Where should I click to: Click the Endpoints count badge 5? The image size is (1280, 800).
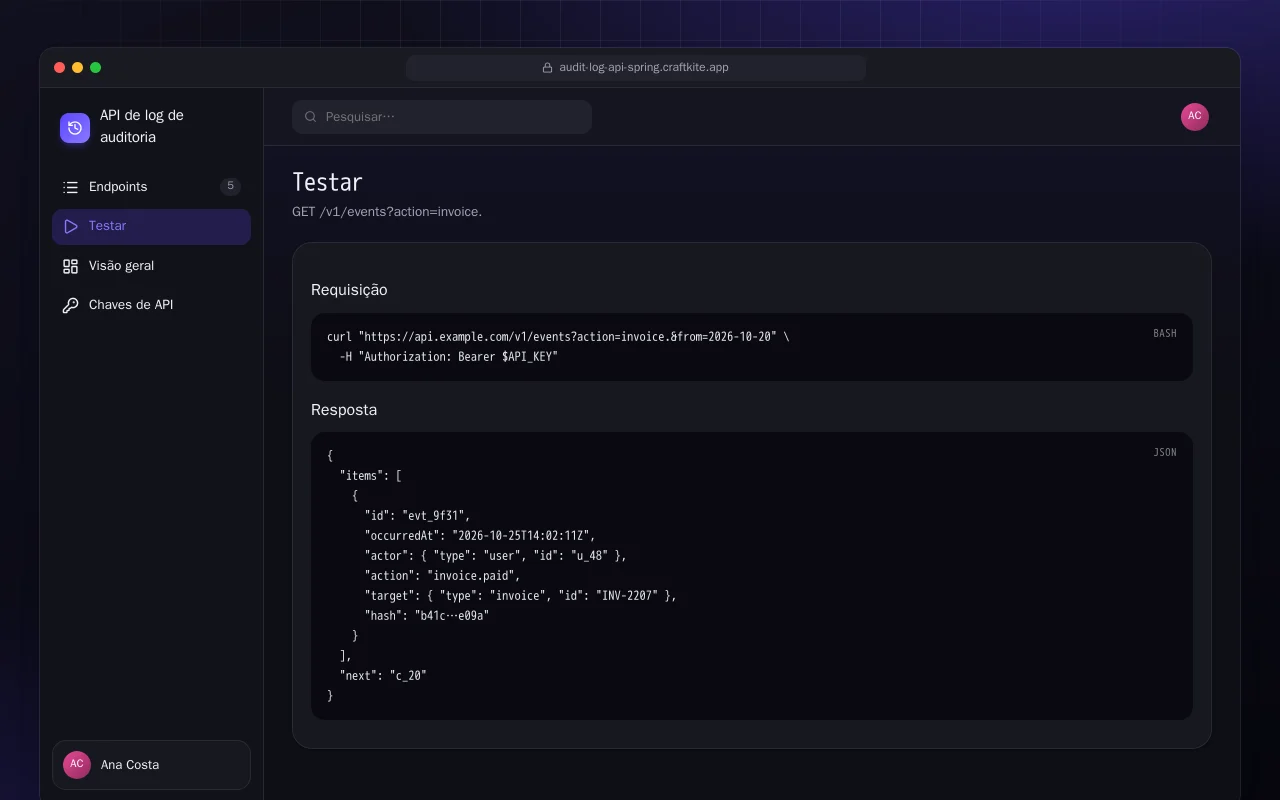pyautogui.click(x=230, y=187)
